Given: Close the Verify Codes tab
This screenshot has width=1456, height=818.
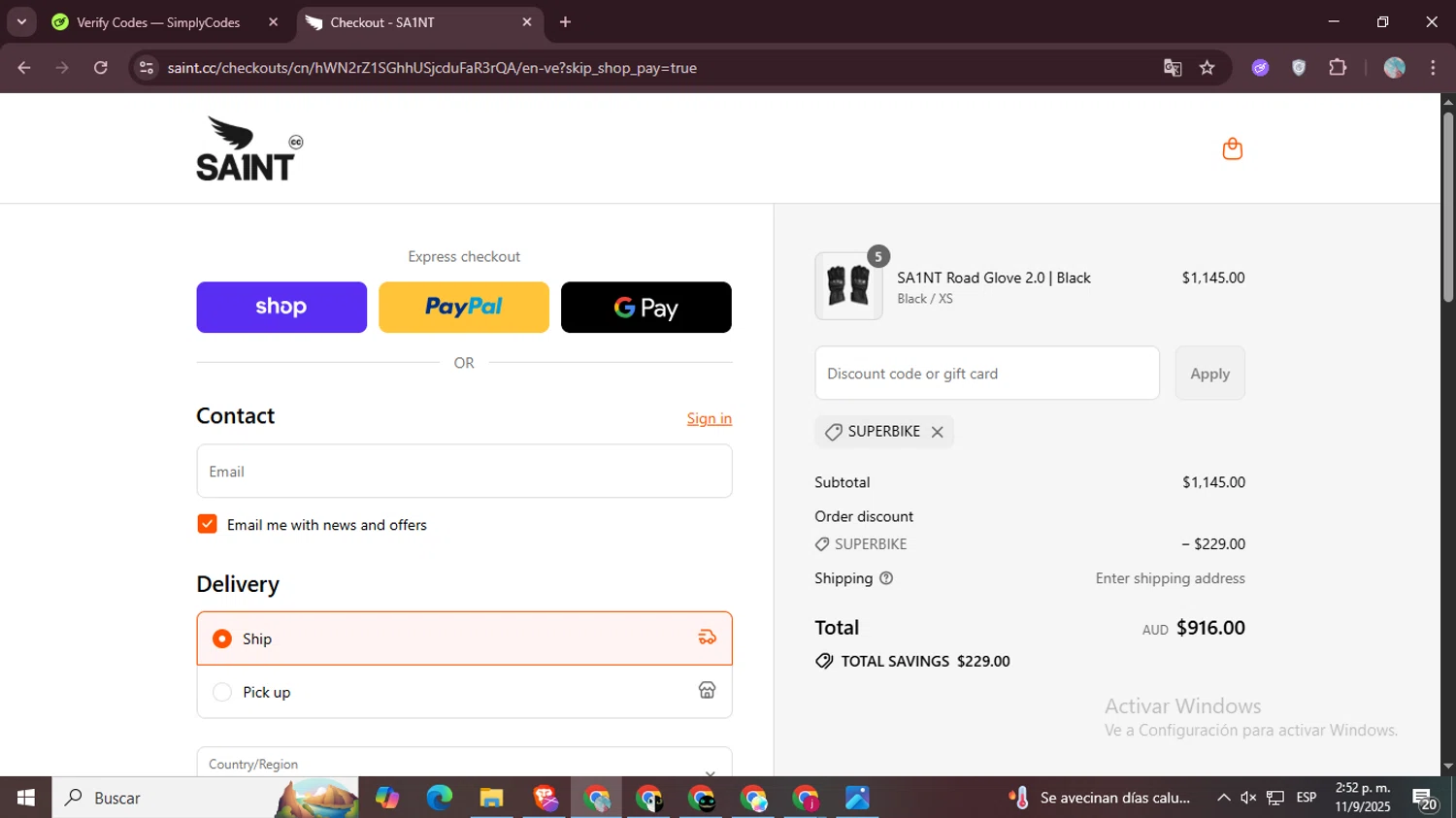Looking at the screenshot, I should coord(273,22).
